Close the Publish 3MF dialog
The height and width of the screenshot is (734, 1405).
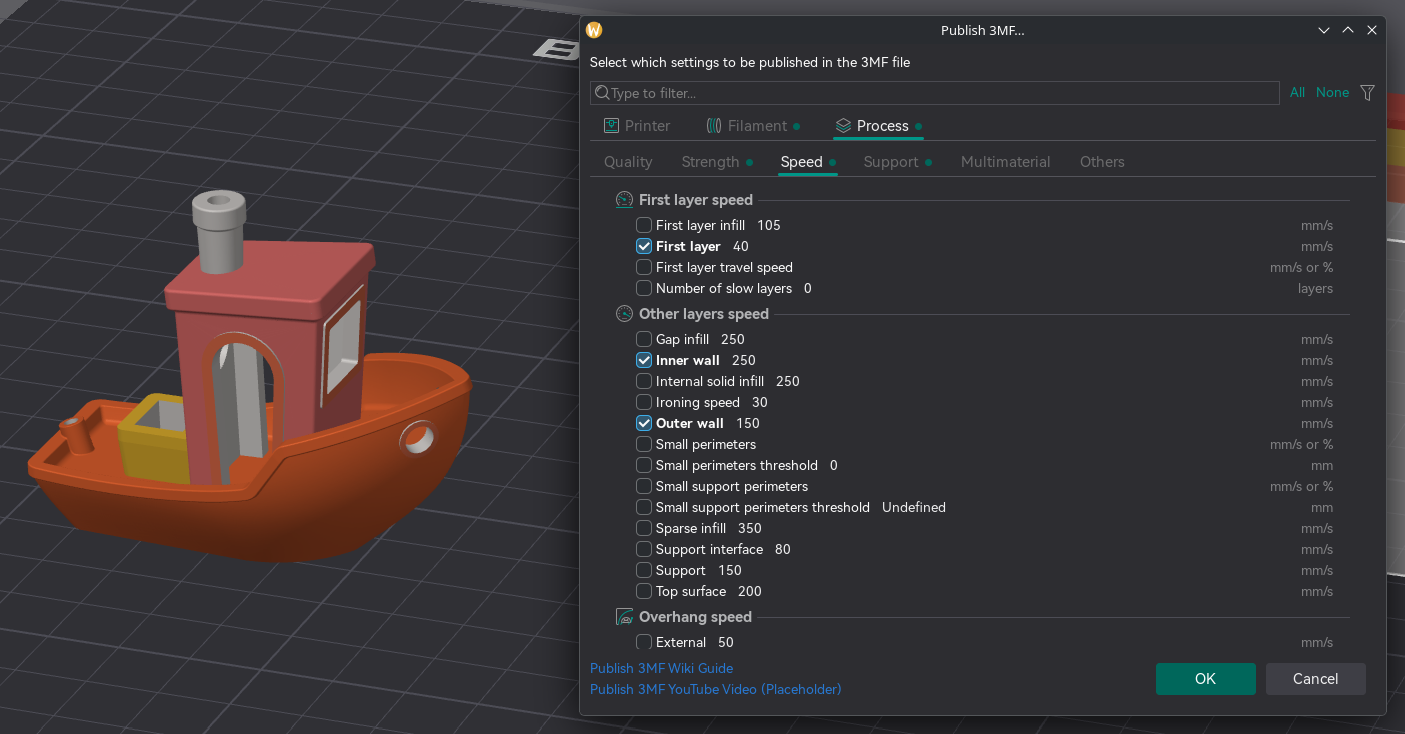click(x=1372, y=30)
